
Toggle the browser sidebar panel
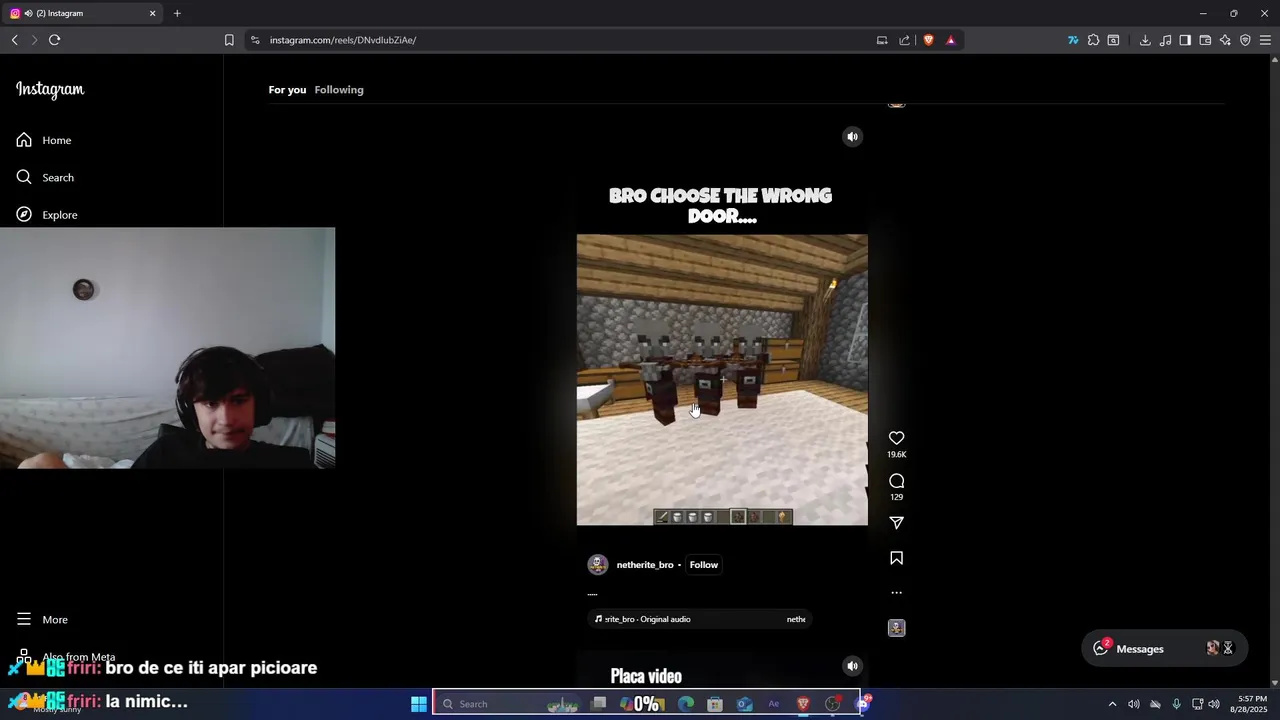1185,40
